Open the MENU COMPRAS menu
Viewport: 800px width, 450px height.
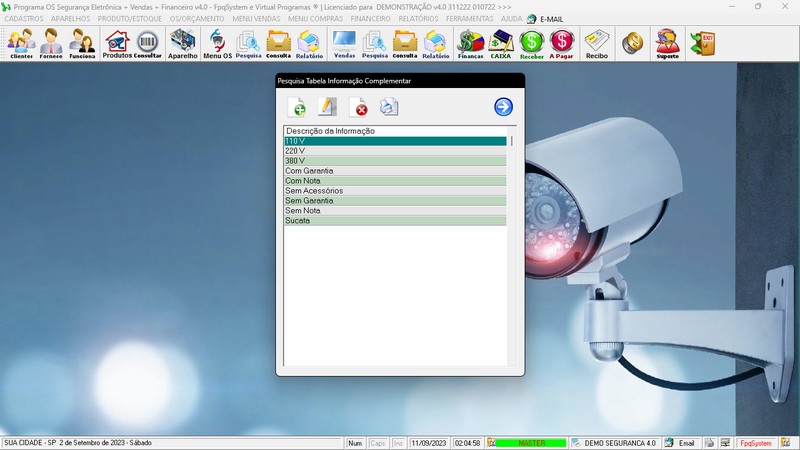coord(315,18)
